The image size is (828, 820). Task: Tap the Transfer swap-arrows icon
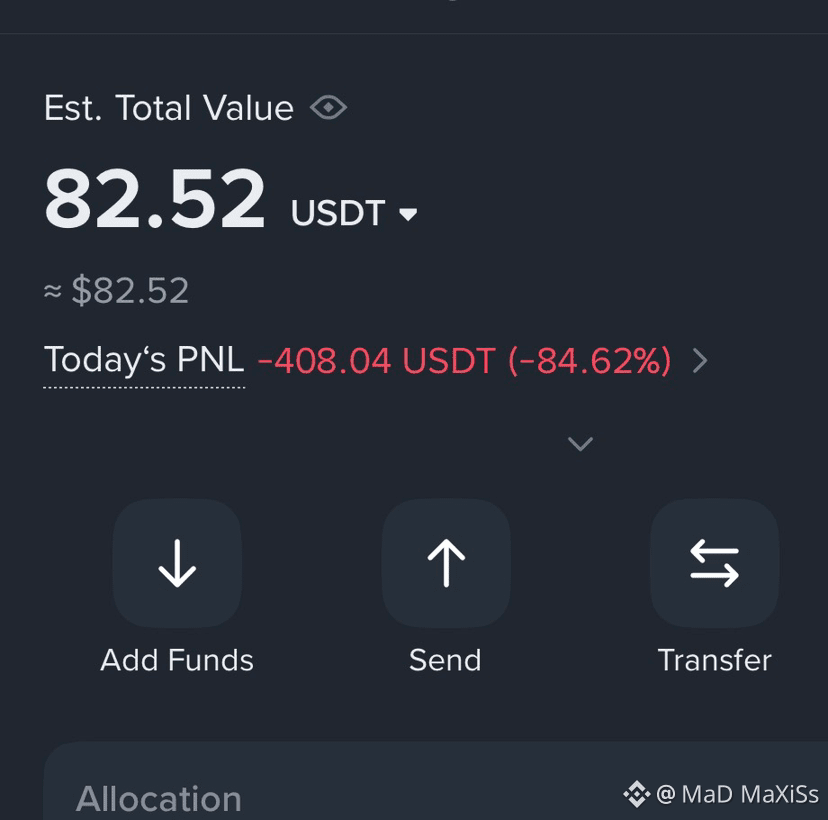(714, 563)
